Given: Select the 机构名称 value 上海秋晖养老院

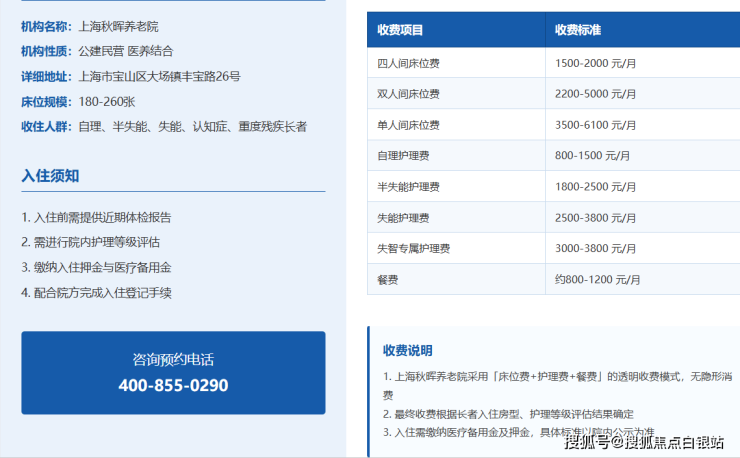Looking at the screenshot, I should (118, 26).
